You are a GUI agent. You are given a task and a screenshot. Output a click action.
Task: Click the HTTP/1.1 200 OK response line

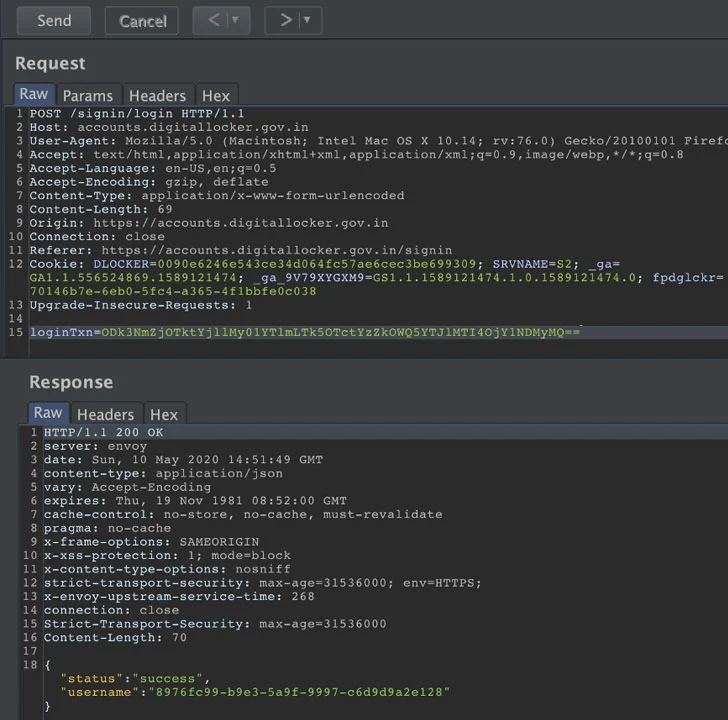click(103, 433)
